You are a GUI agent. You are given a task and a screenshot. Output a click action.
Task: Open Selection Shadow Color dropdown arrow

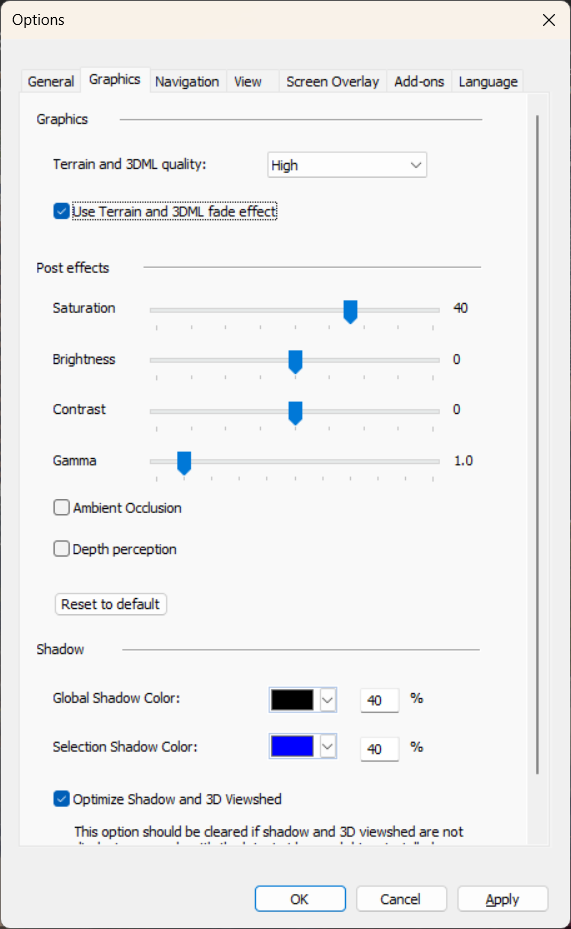click(328, 747)
